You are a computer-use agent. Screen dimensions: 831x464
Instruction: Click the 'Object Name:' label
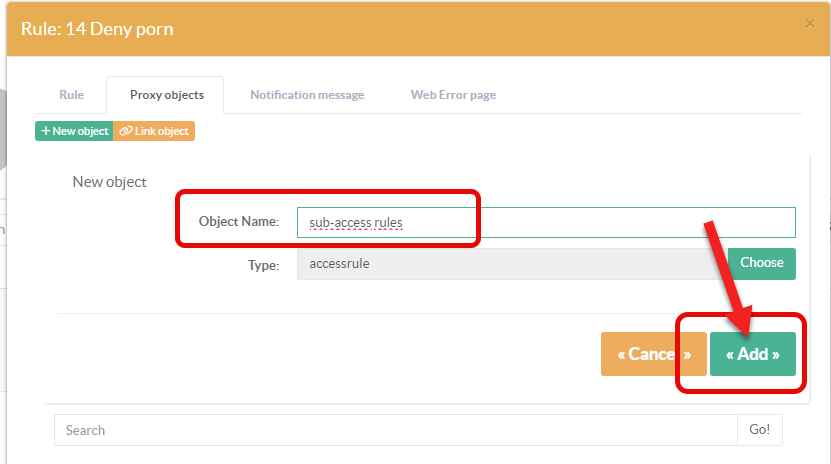(x=239, y=222)
